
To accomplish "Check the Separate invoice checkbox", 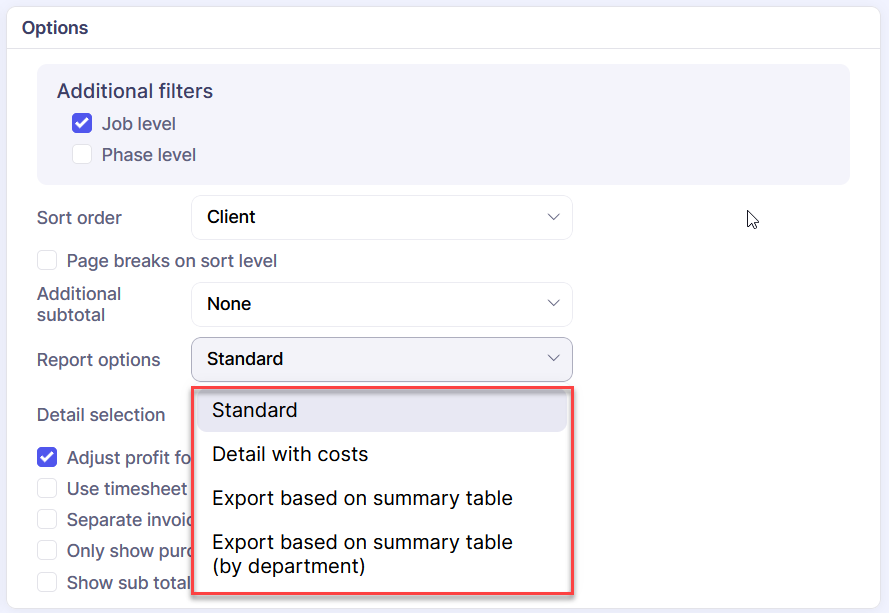I will 47,520.
